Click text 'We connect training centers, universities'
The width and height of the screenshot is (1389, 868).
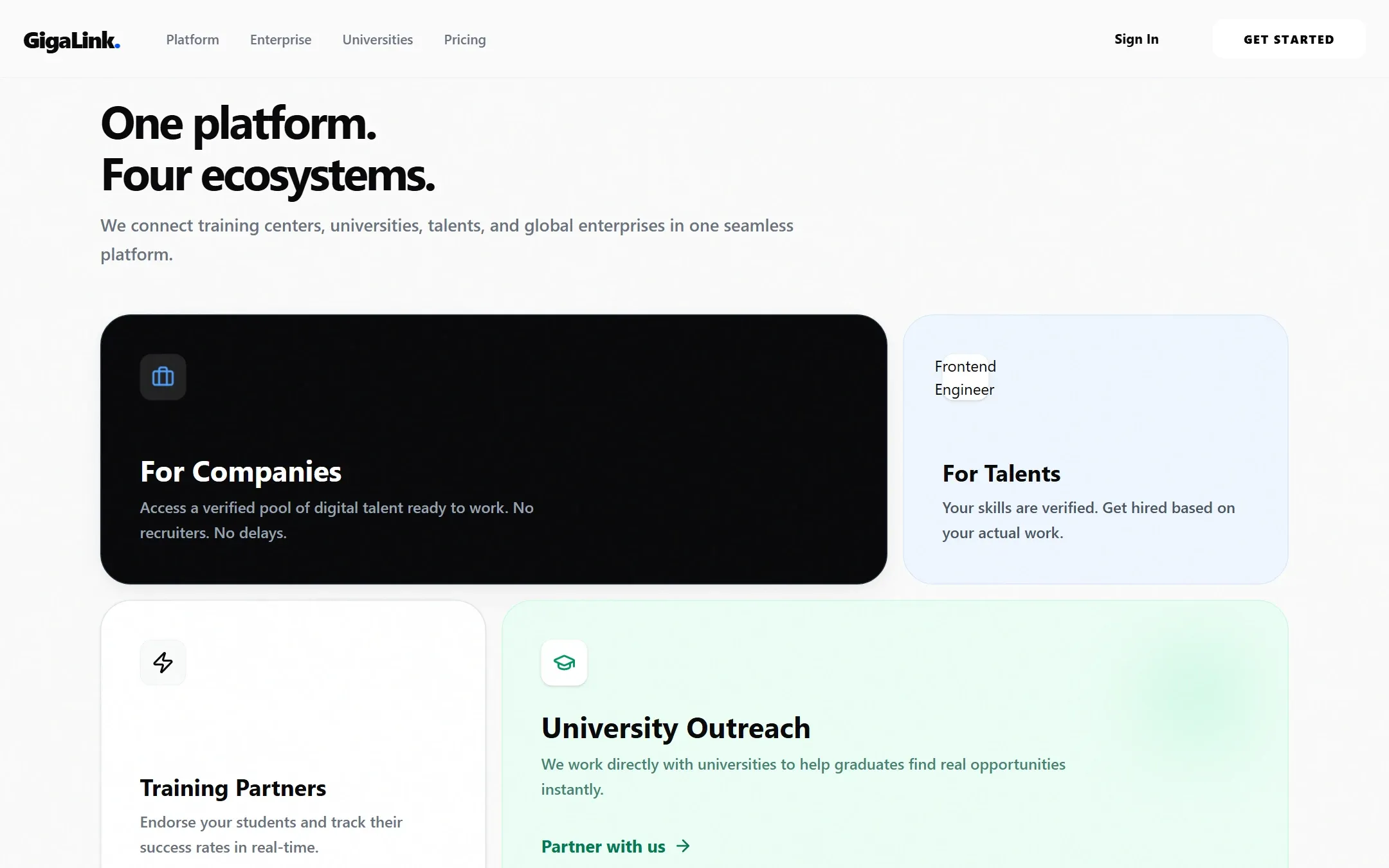(x=260, y=226)
